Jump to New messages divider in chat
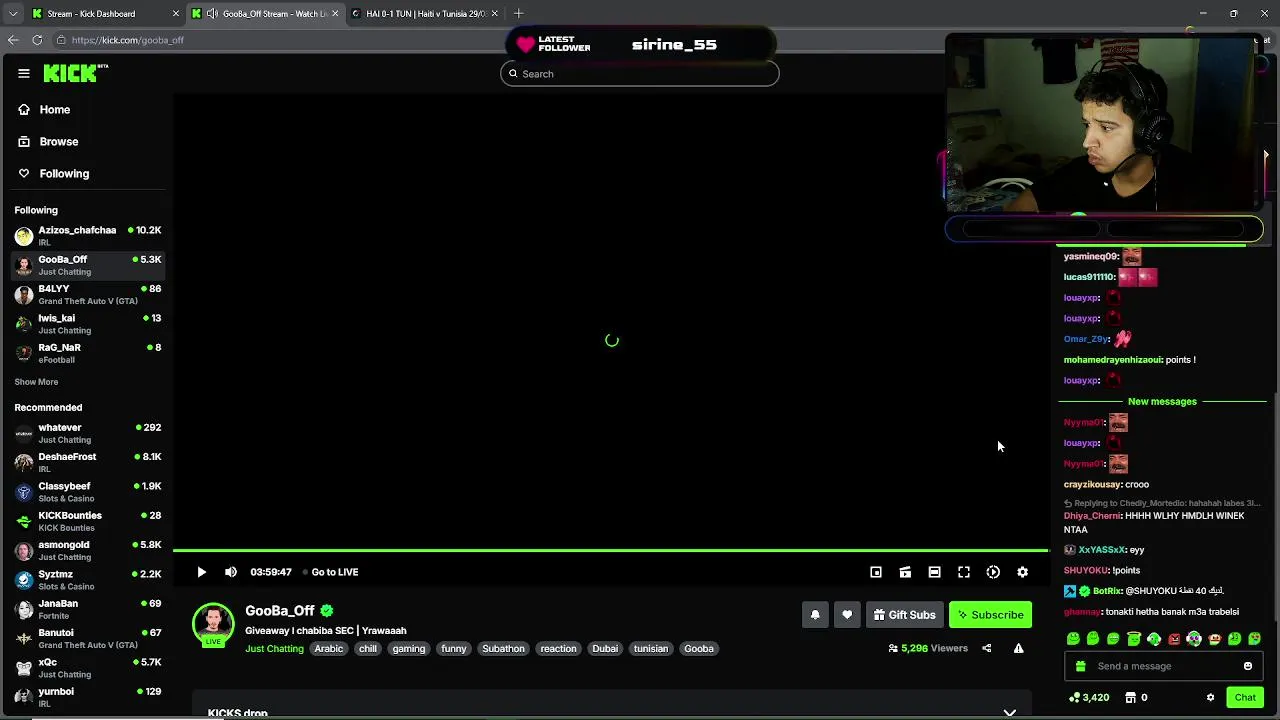Image resolution: width=1280 pixels, height=720 pixels. (1162, 402)
